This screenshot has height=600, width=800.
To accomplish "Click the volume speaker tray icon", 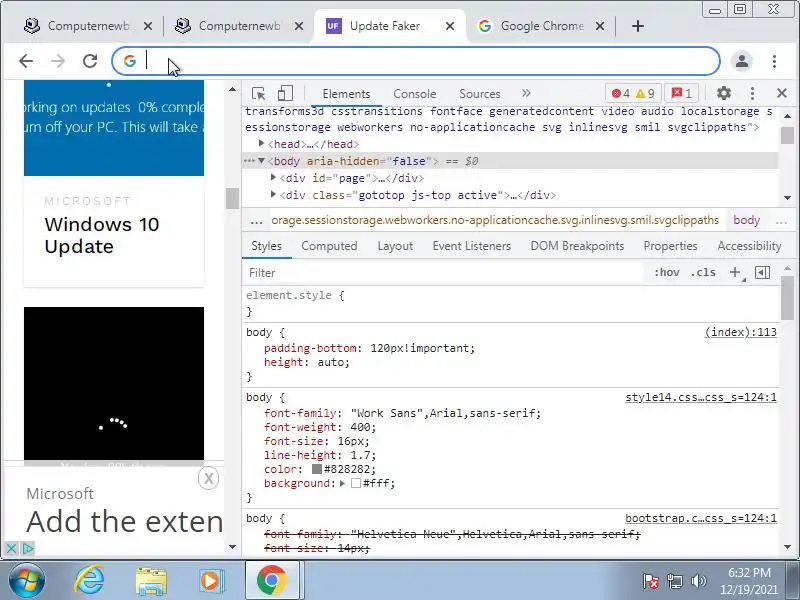I will pyautogui.click(x=698, y=581).
